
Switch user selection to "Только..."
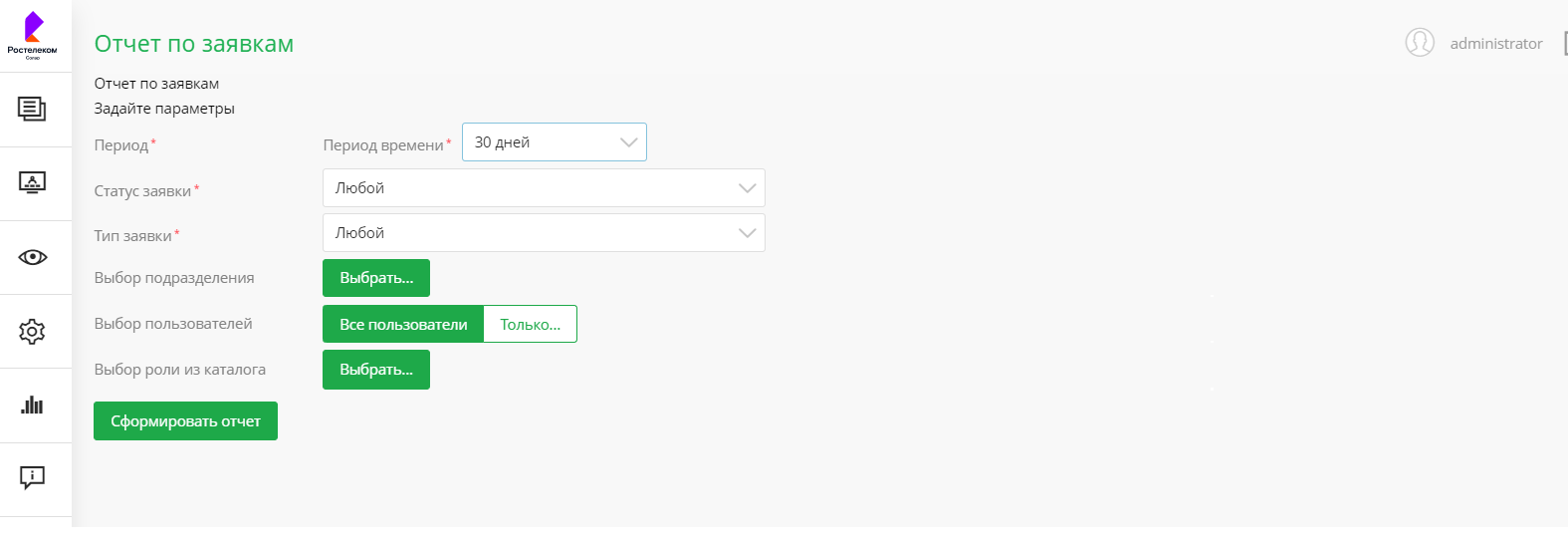click(x=530, y=324)
